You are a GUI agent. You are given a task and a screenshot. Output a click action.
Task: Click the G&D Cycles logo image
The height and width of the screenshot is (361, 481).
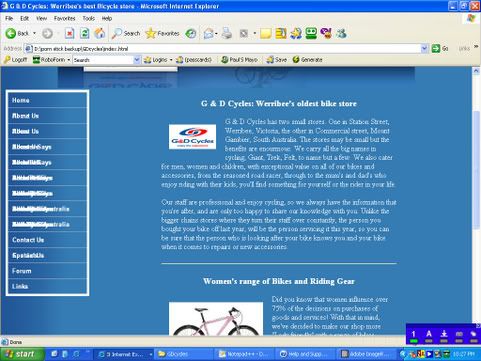(192, 137)
